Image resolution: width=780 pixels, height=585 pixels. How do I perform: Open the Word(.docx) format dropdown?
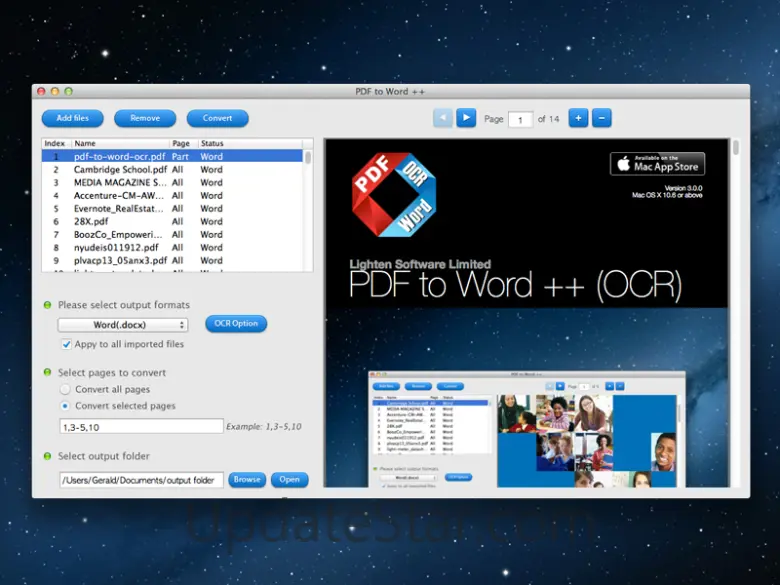pos(123,324)
